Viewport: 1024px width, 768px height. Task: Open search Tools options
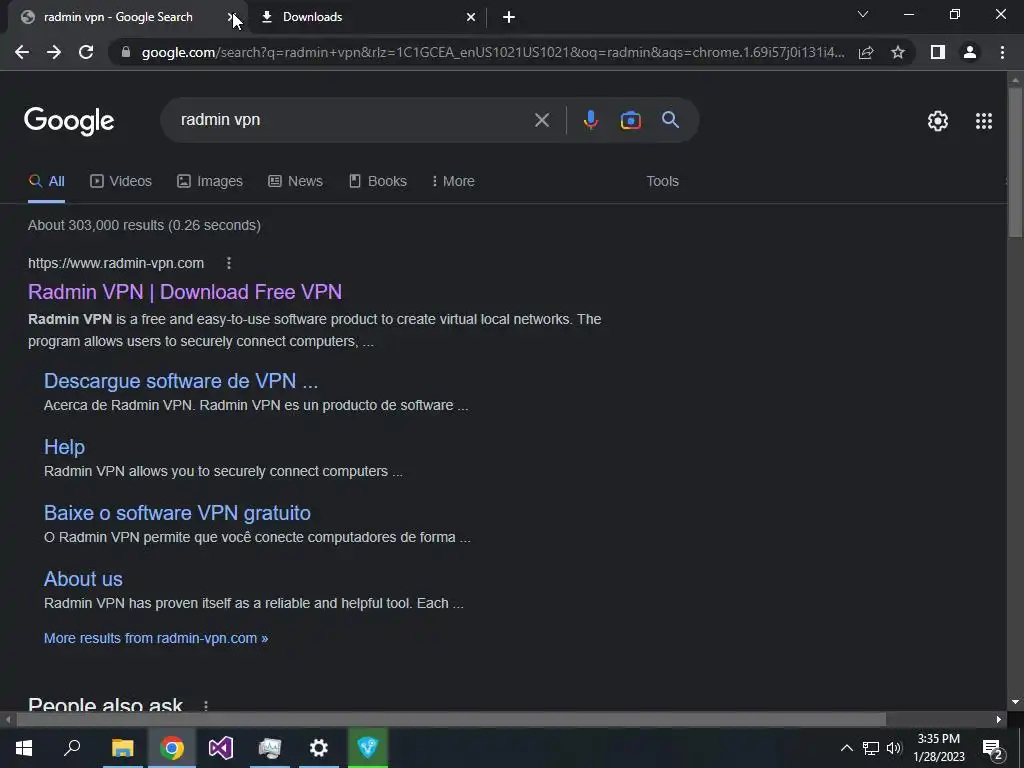pos(662,182)
